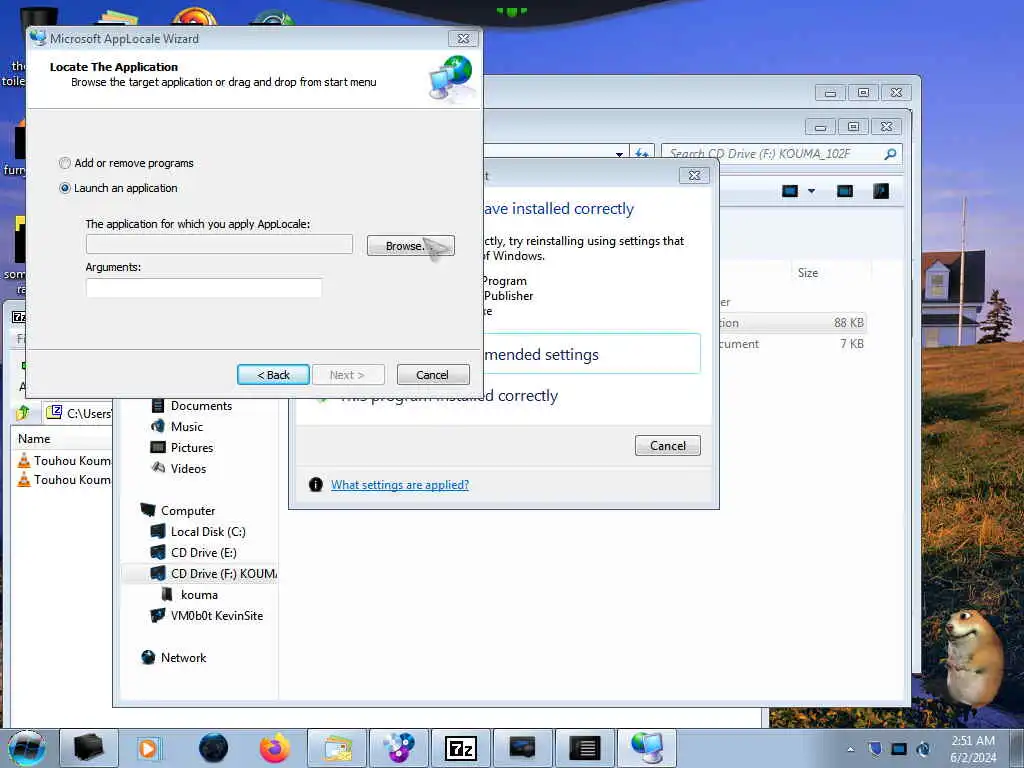
Task: Click the help icon in Explorer toolbar
Action: tap(881, 191)
